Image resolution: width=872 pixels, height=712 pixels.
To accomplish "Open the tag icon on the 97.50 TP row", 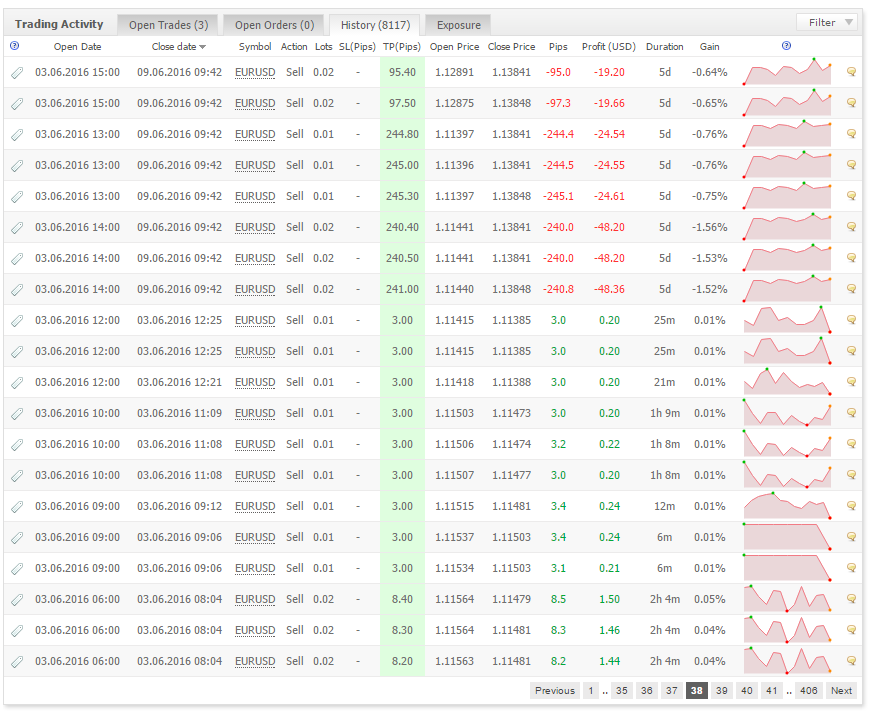I will (x=17, y=103).
